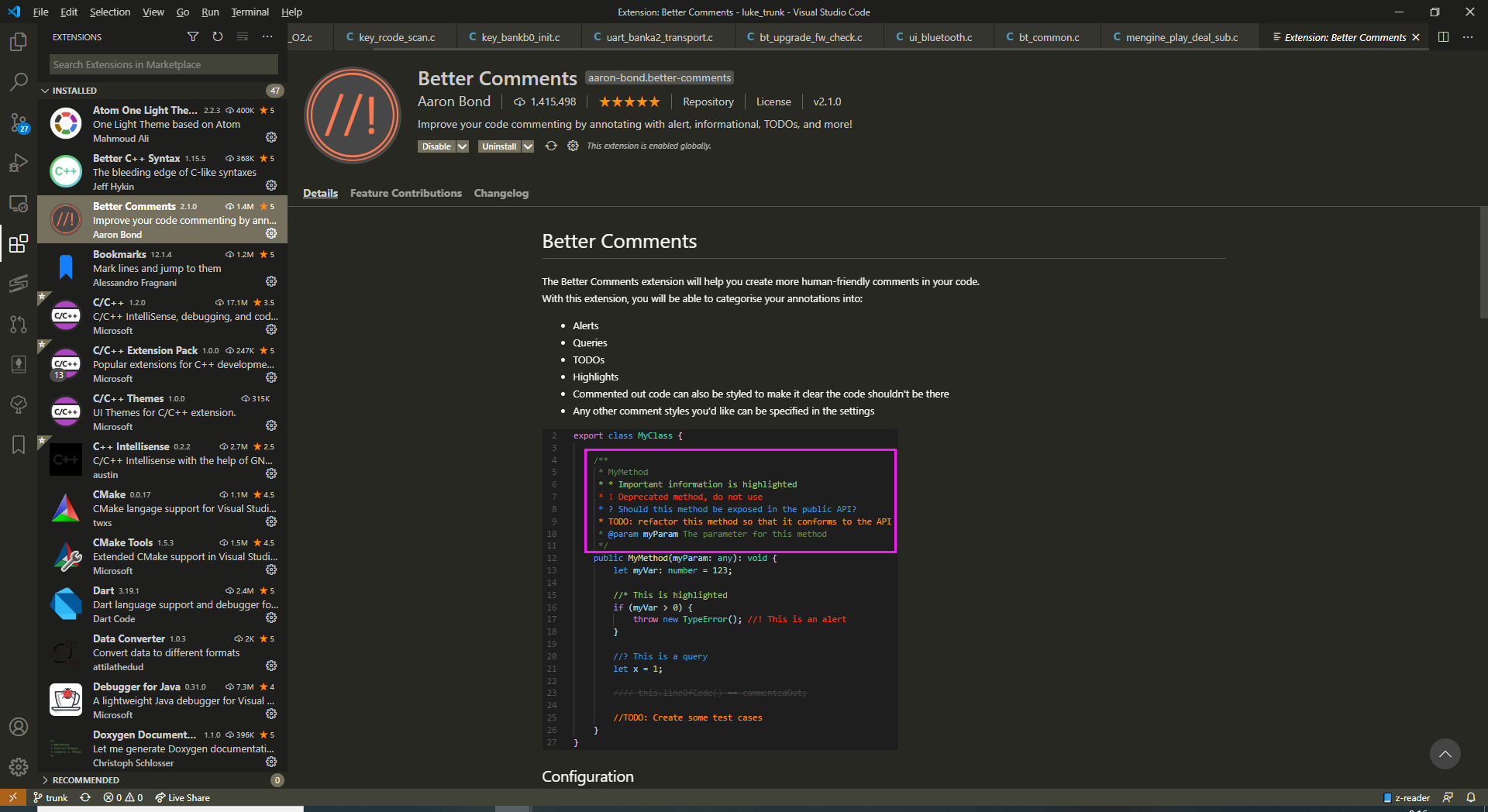
Task: Open the Help menu
Action: (291, 12)
